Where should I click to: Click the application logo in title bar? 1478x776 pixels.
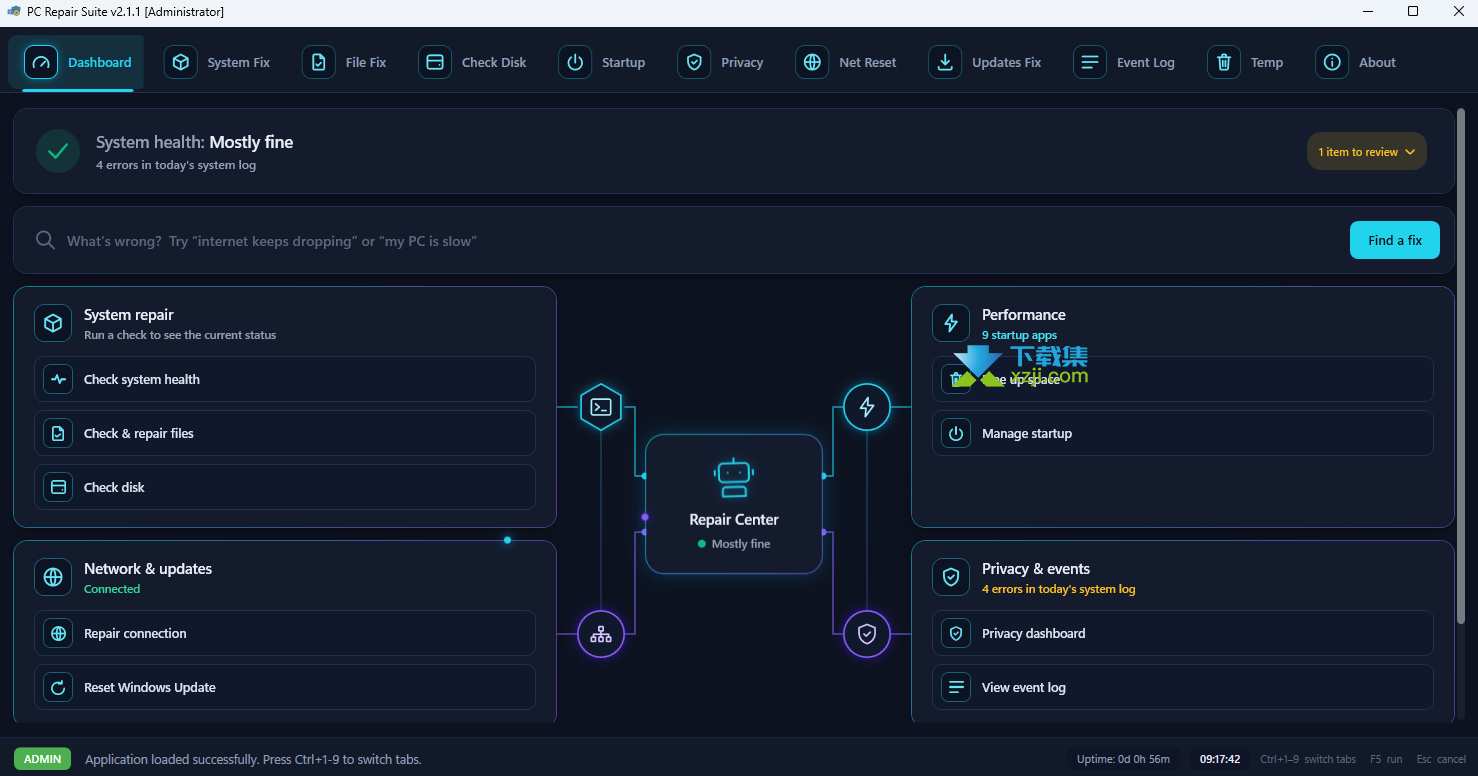tap(14, 11)
